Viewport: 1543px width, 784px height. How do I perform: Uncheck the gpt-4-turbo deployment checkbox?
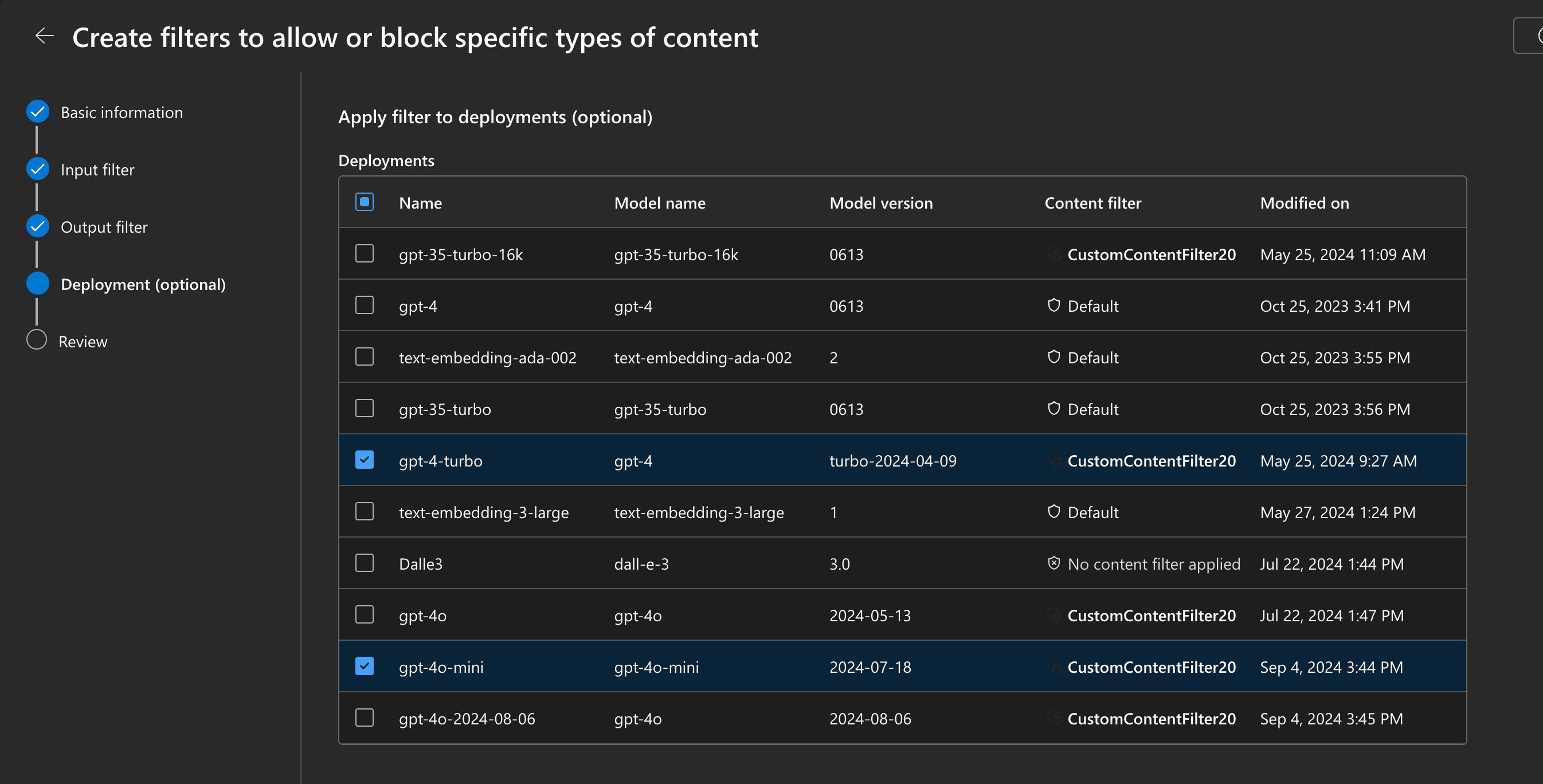tap(364, 460)
